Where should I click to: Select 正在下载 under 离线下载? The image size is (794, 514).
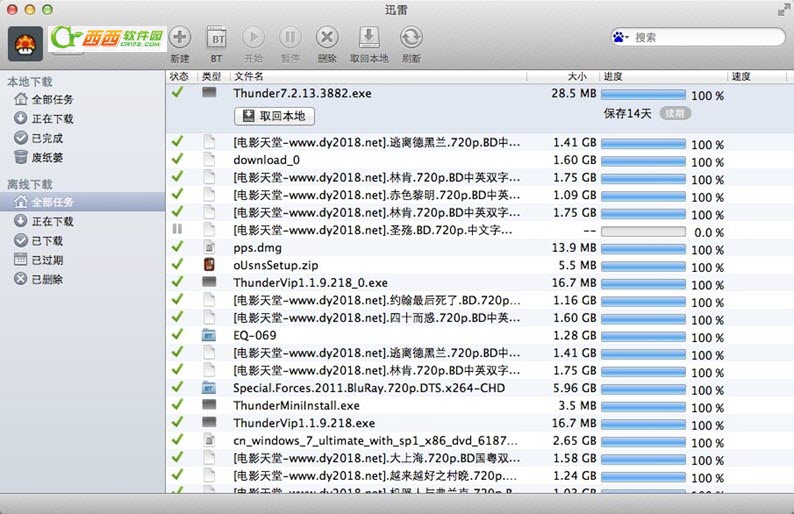[44, 221]
